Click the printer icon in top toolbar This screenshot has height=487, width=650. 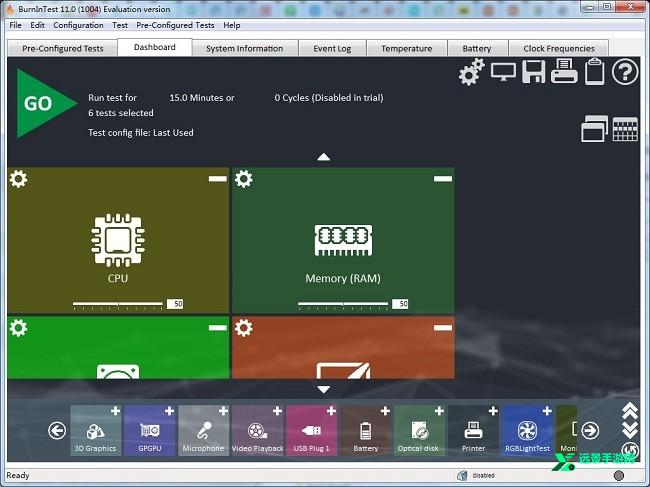click(x=564, y=72)
